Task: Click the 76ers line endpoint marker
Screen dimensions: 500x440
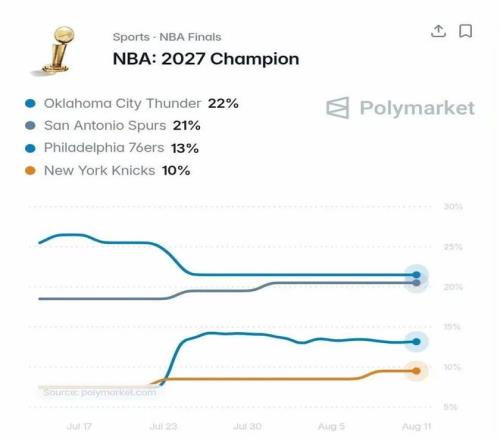Action: click(x=416, y=342)
